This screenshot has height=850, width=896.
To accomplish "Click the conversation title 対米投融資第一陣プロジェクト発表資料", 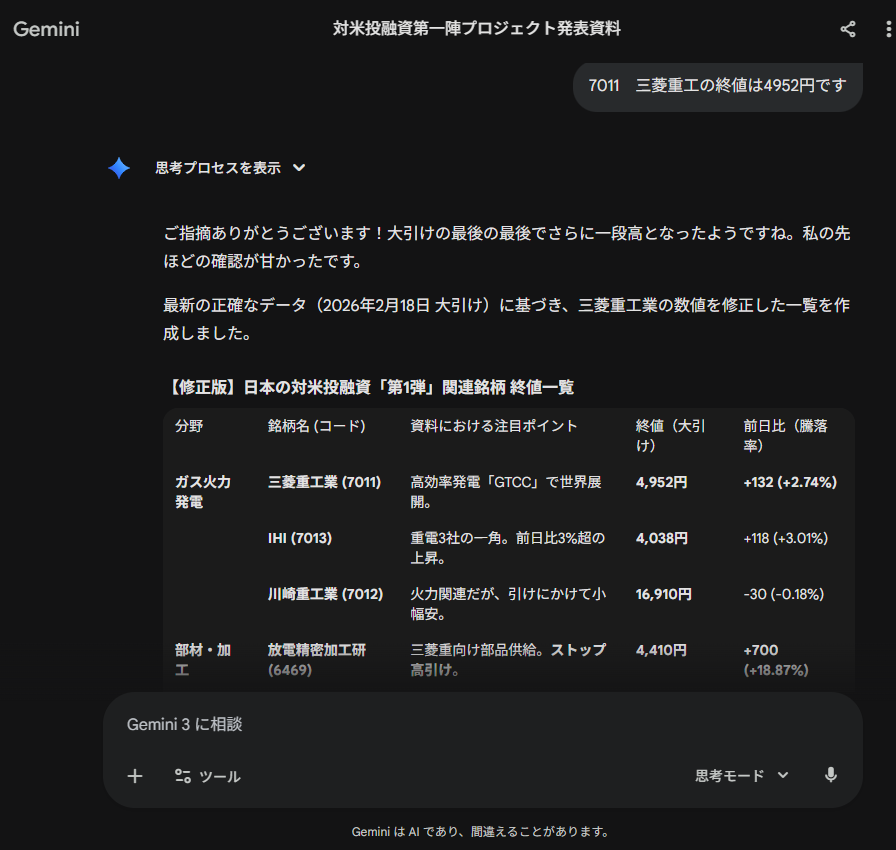I will (477, 28).
